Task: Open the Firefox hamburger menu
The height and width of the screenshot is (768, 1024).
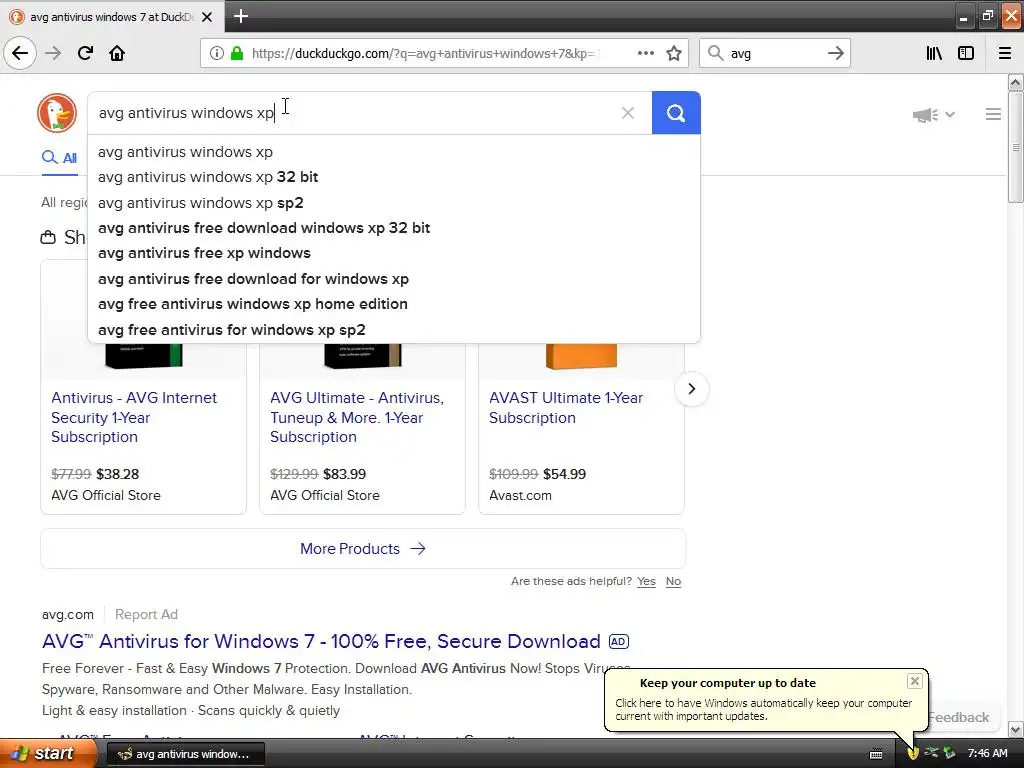Action: [x=1005, y=54]
